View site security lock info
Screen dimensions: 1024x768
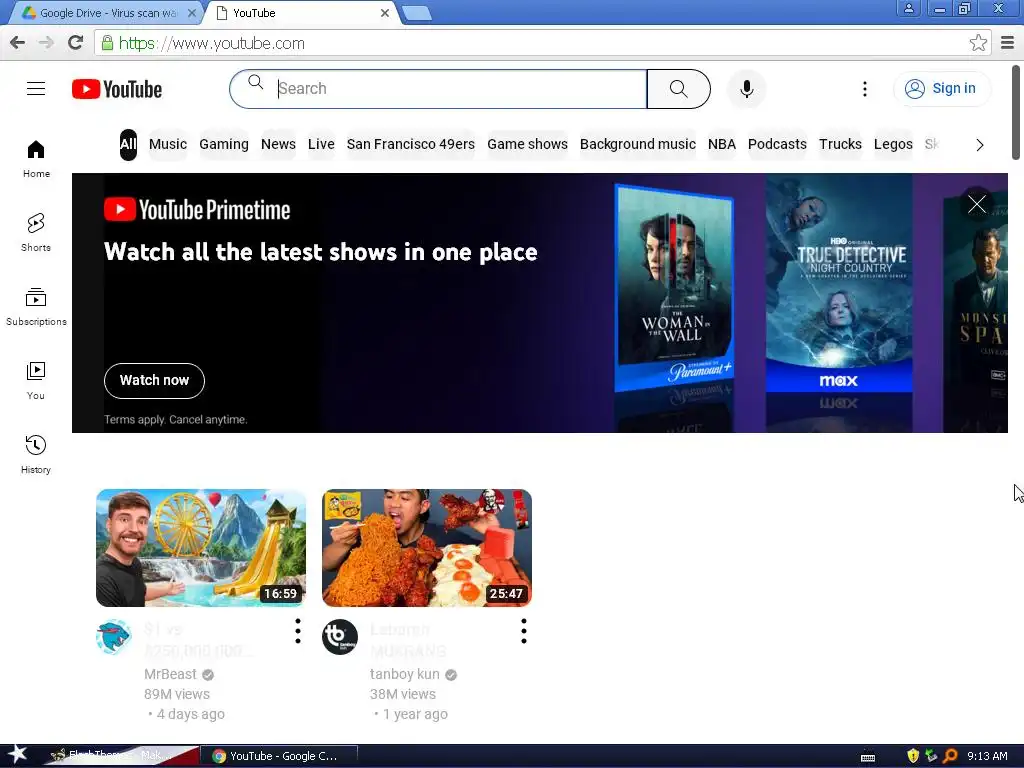click(x=107, y=43)
